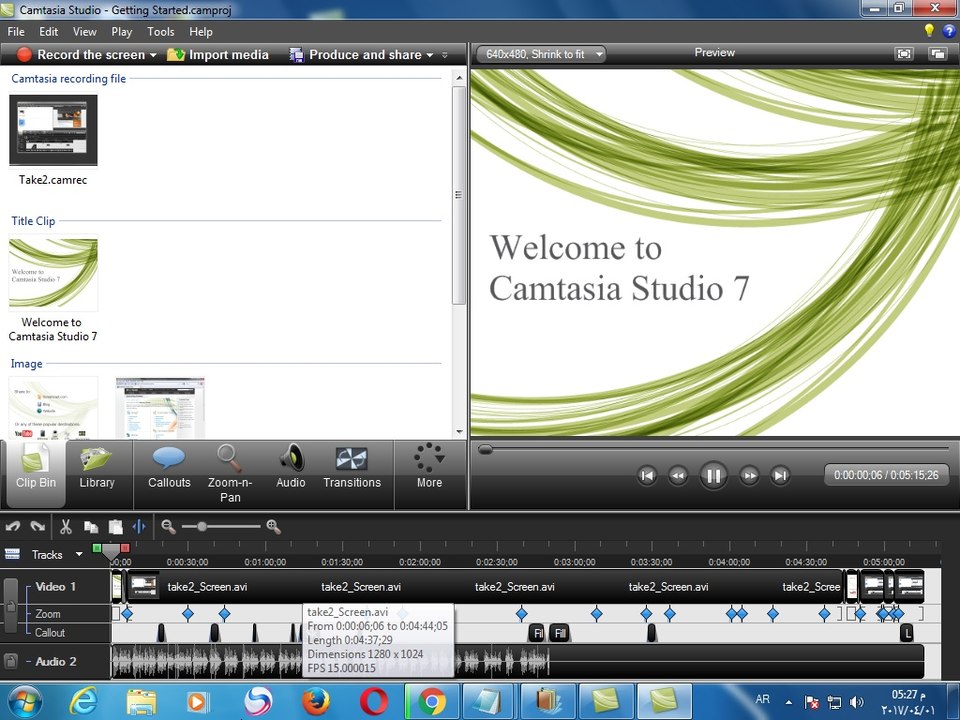This screenshot has width=960, height=720.
Task: Select the YouTube share image thumbnail
Action: point(53,408)
